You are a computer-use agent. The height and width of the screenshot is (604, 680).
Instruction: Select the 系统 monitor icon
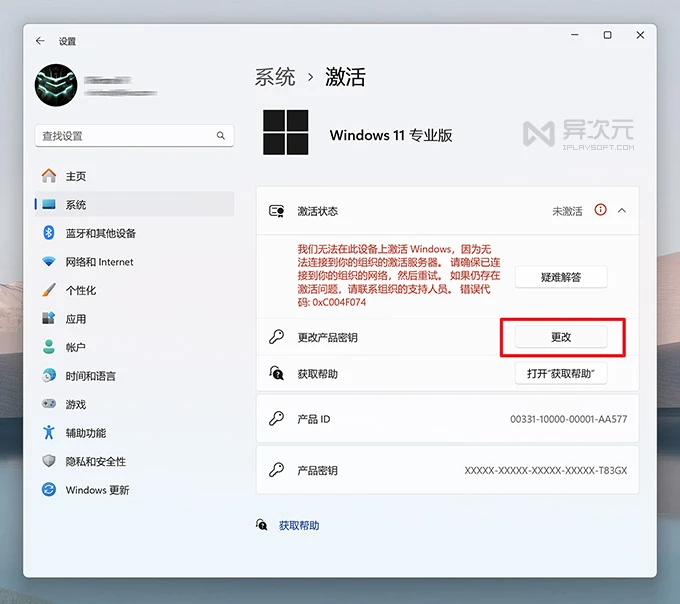click(x=49, y=204)
